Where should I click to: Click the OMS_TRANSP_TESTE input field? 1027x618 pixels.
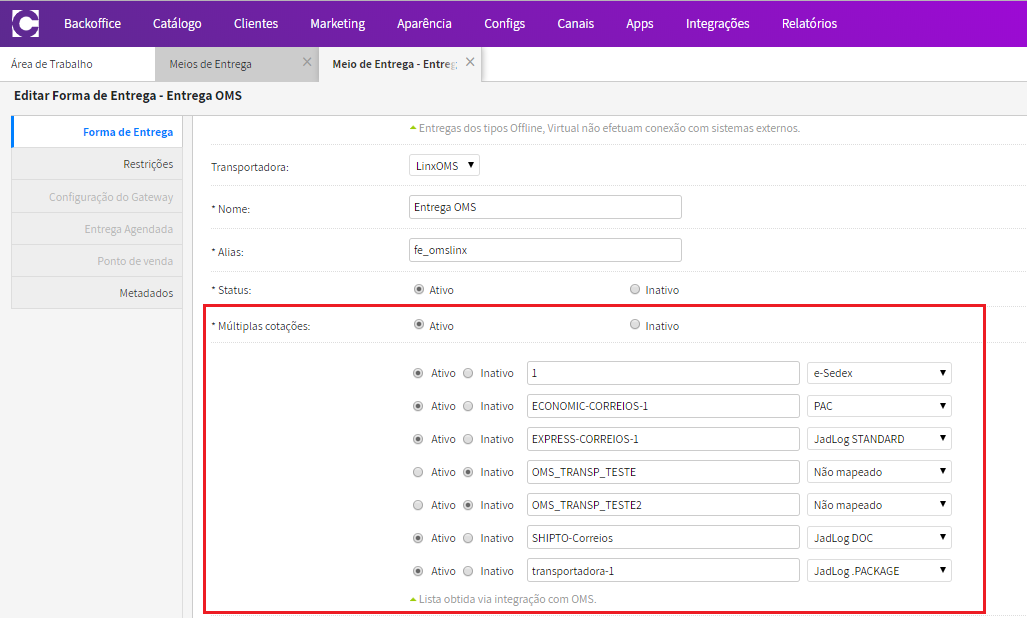pyautogui.click(x=663, y=472)
